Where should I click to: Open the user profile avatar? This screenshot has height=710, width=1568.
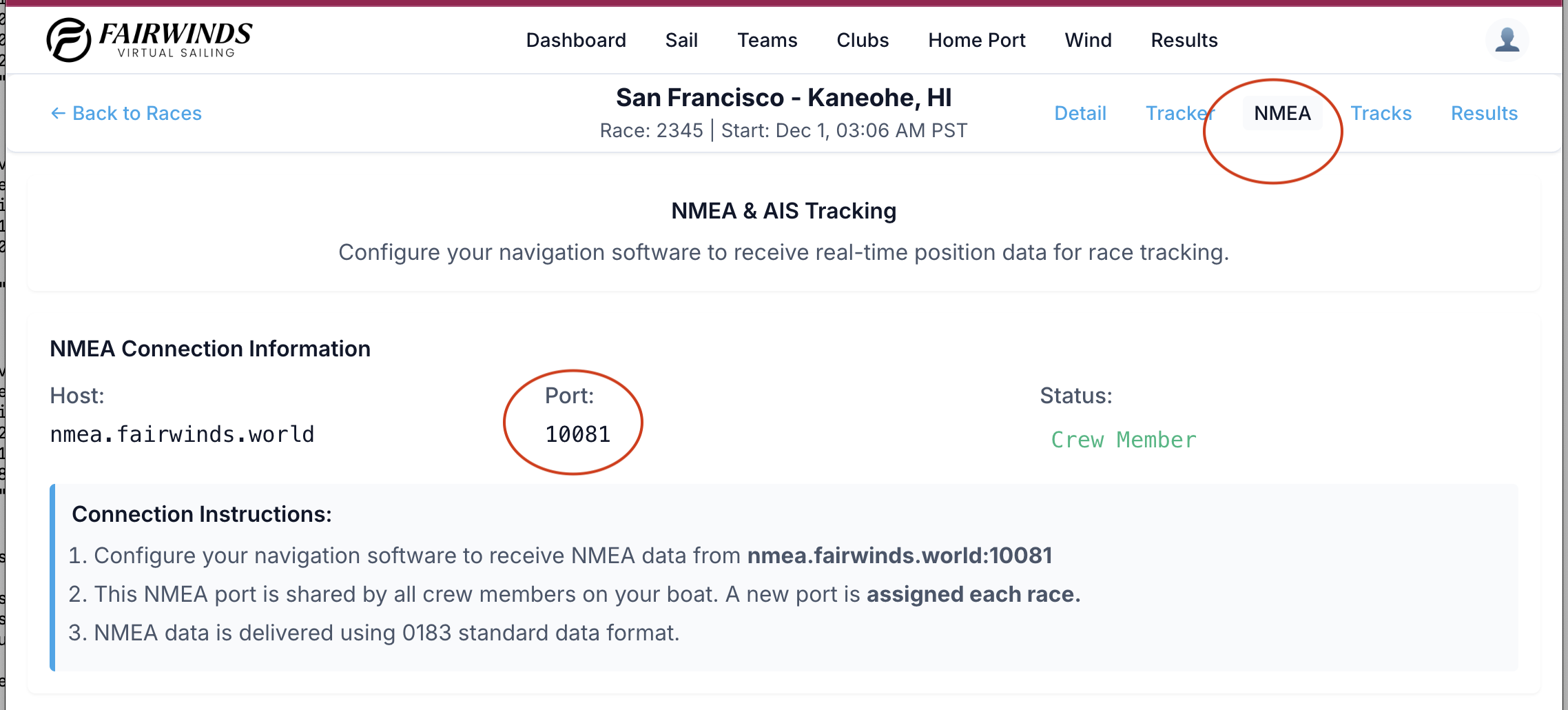1507,40
